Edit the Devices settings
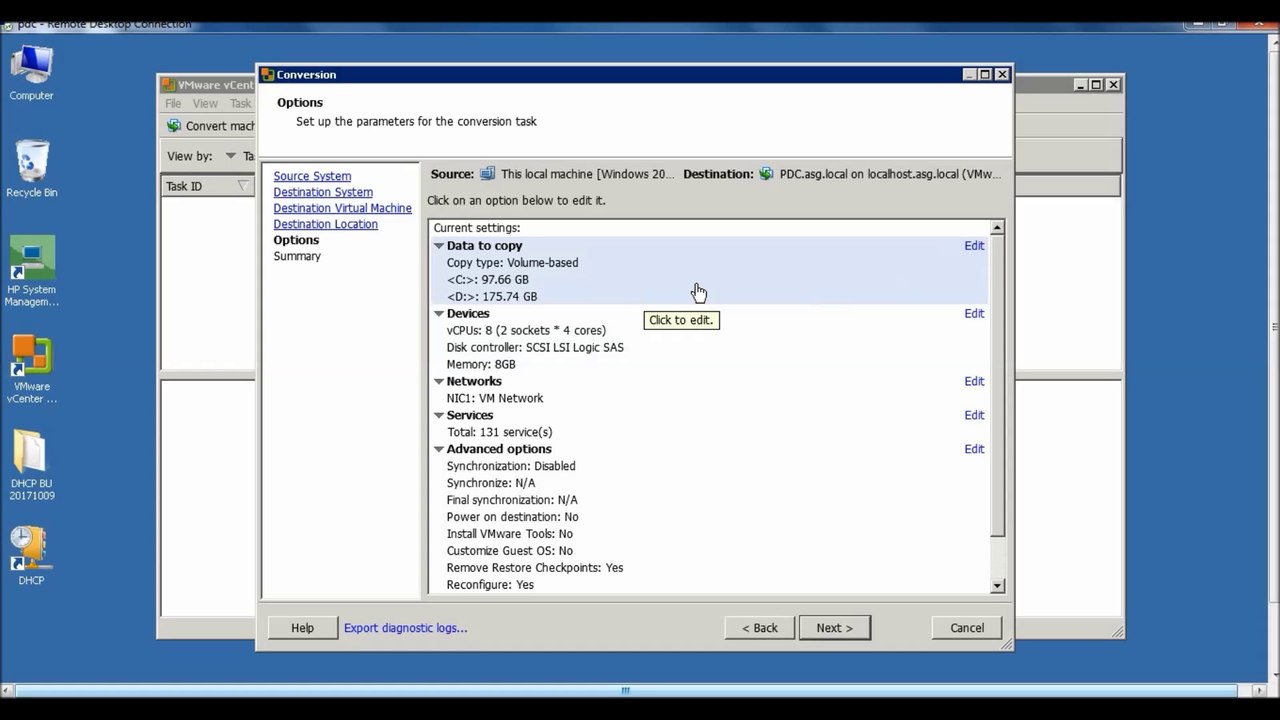Viewport: 1280px width, 720px height. [974, 314]
